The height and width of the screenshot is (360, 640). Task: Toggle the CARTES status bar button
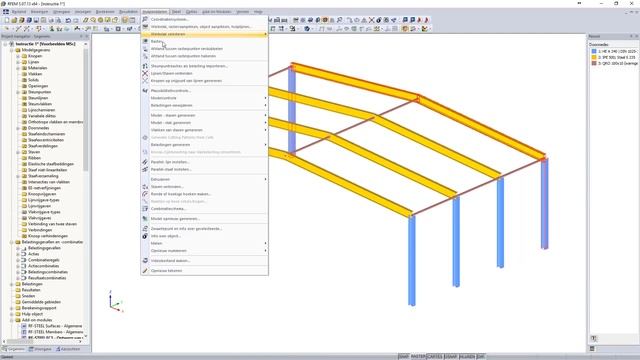[x=434, y=357]
